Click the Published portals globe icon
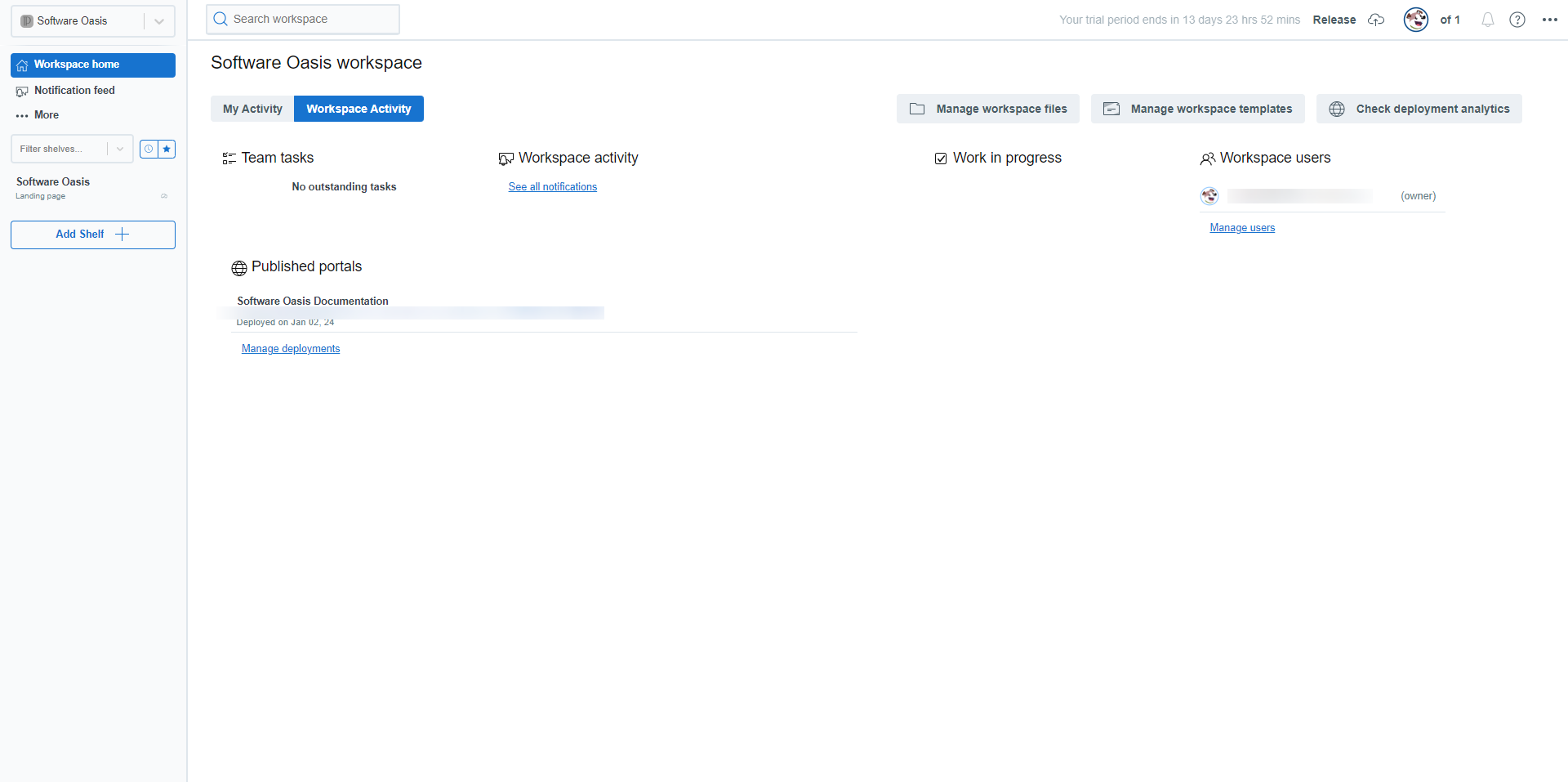This screenshot has height=782, width=1568. [238, 267]
